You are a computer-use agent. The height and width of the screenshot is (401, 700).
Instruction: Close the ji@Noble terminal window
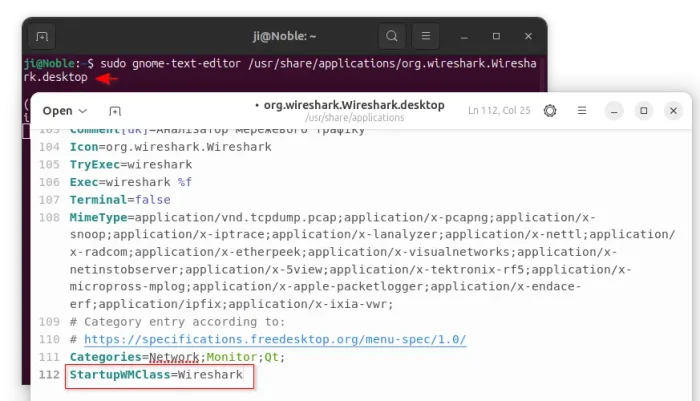pyautogui.click(x=528, y=36)
